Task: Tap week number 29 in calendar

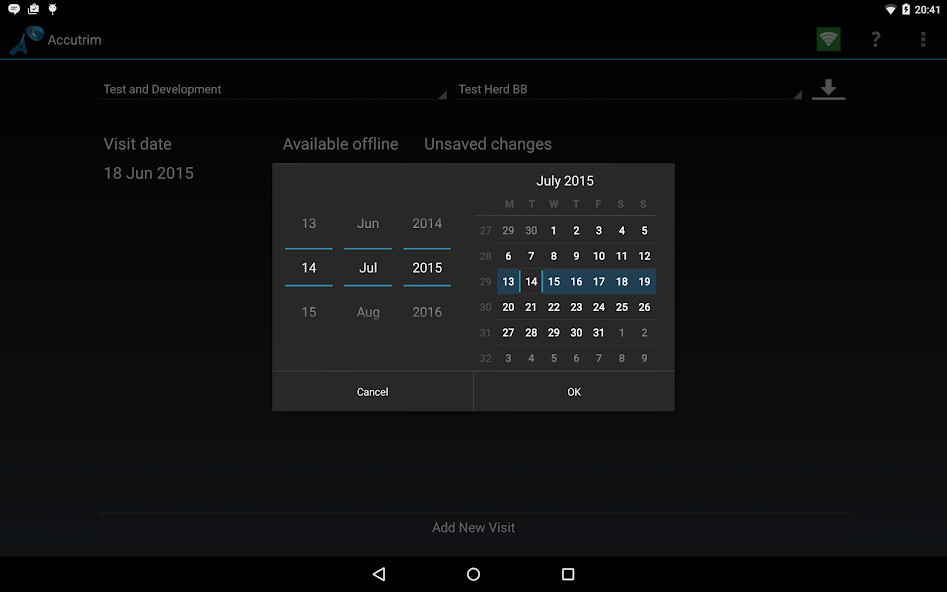Action: coord(485,282)
